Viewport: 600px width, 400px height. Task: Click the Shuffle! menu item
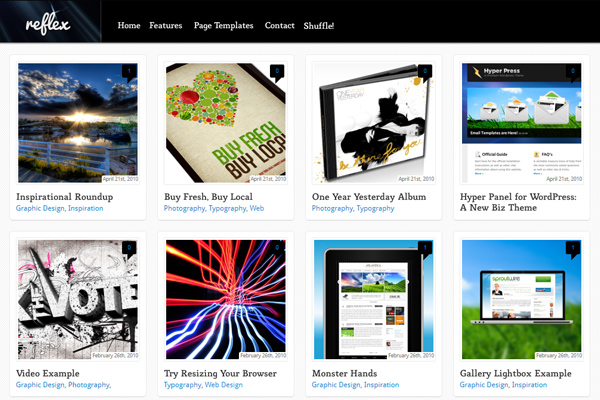click(319, 26)
